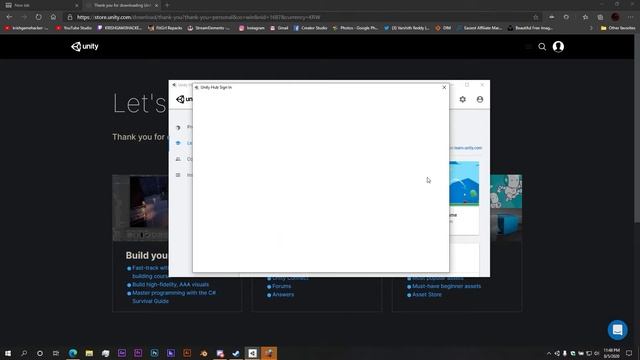Open the Windows notification center

click(x=629, y=353)
